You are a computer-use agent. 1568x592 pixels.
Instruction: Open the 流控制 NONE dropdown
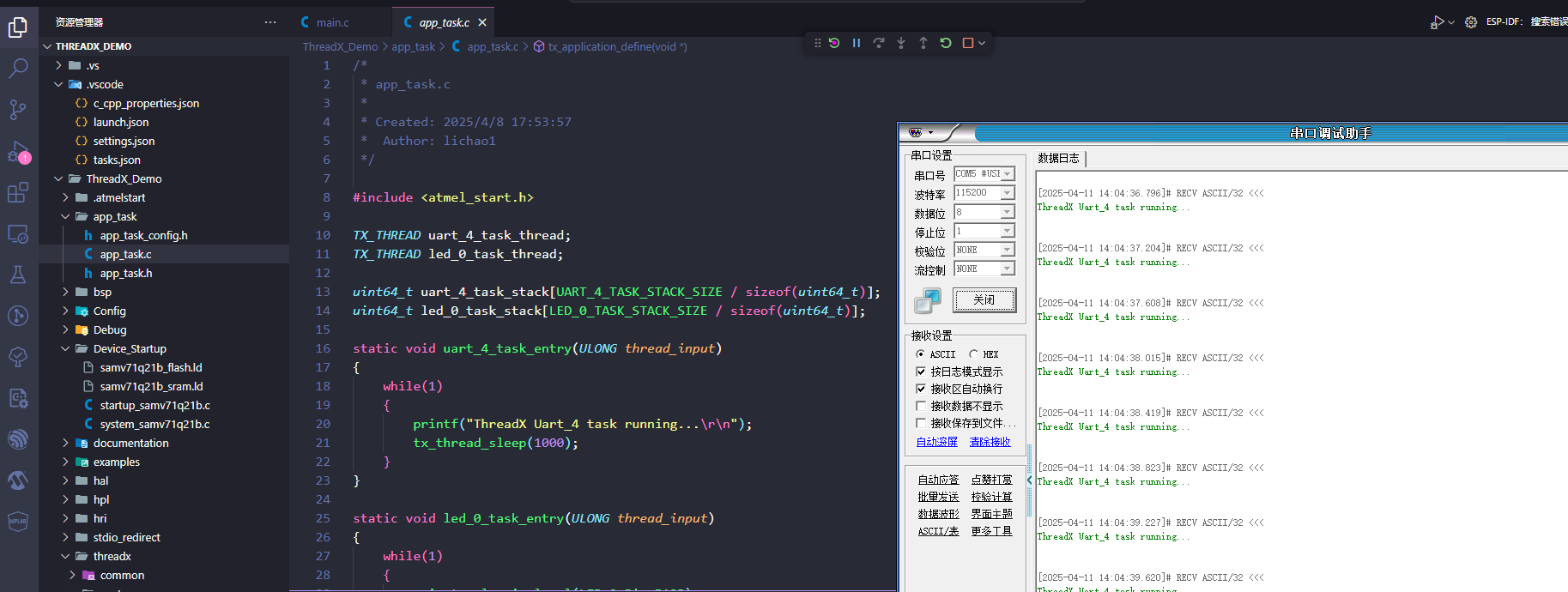(1008, 269)
